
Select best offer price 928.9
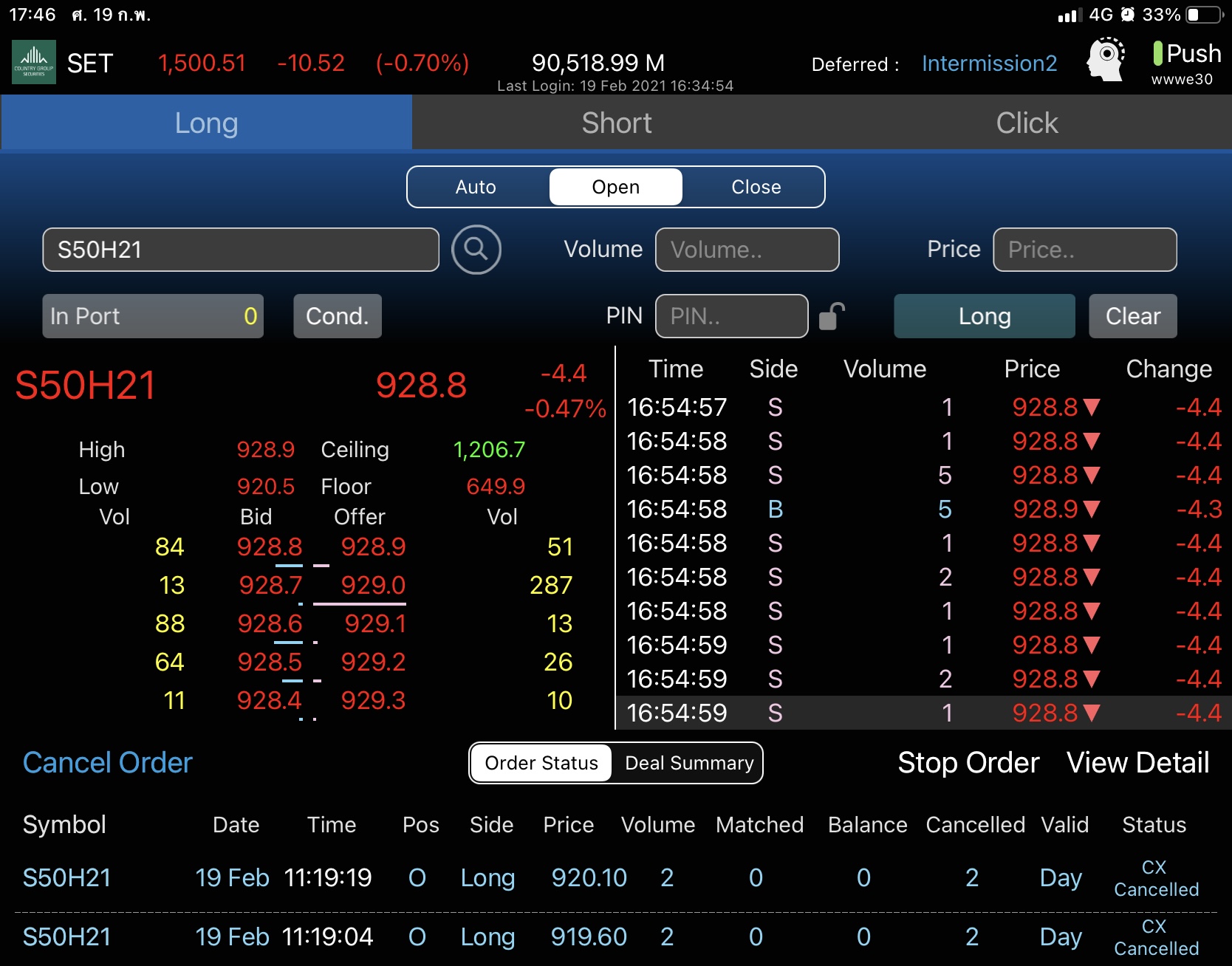click(373, 547)
